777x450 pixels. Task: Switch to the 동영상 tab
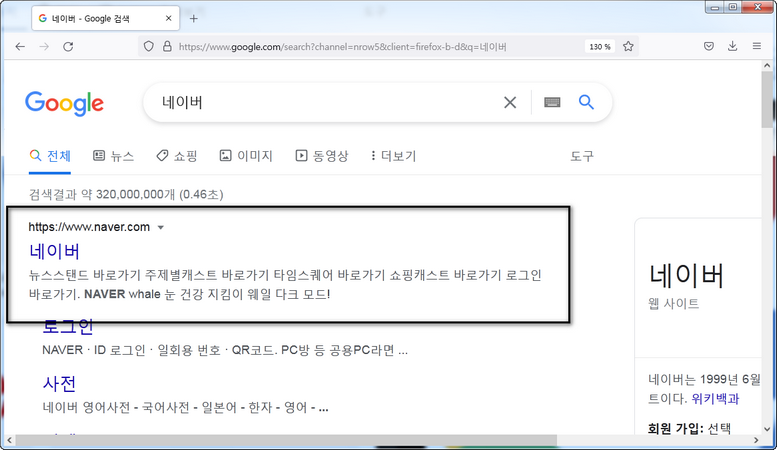pos(322,156)
